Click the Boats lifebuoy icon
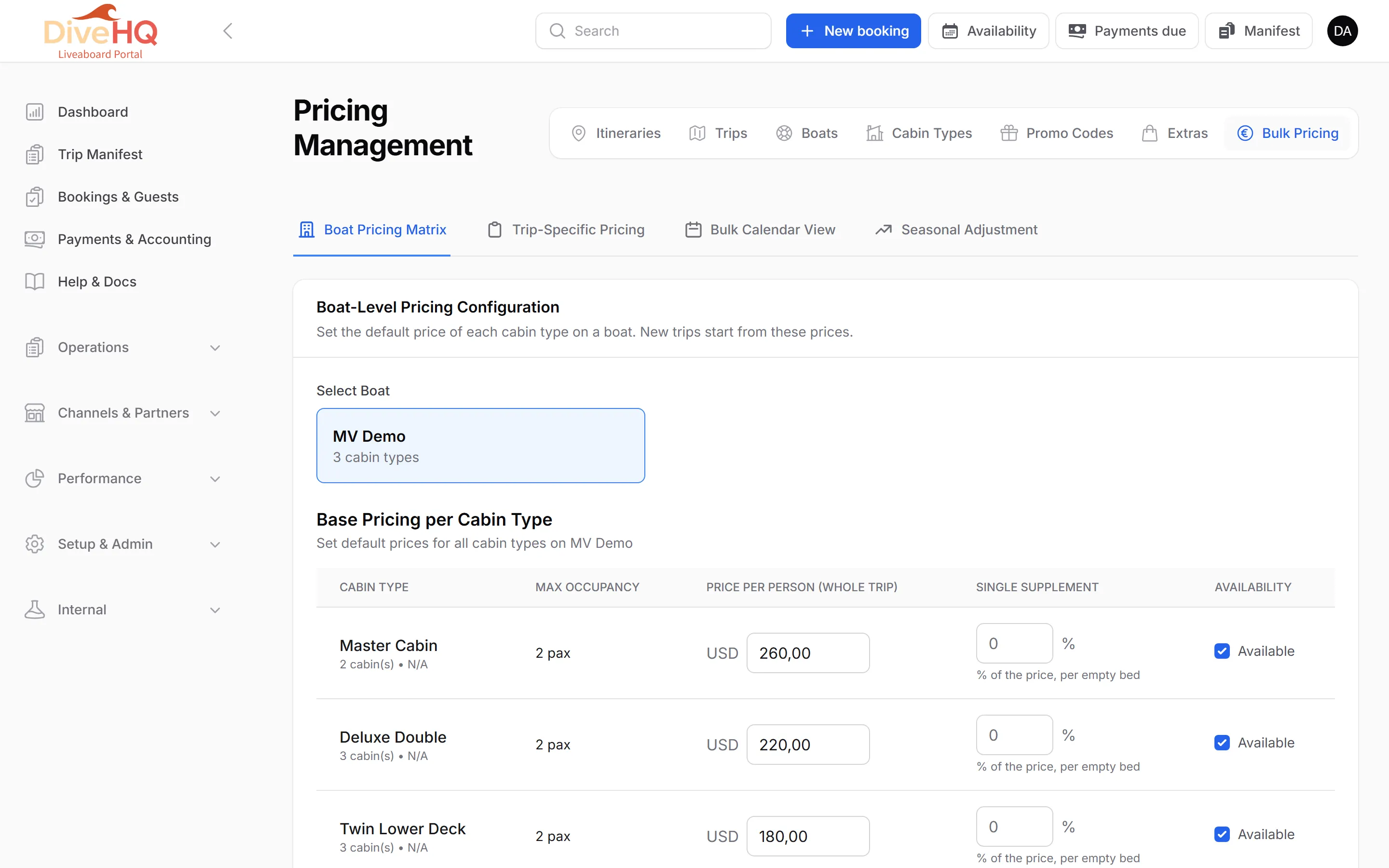This screenshot has height=868, width=1389. click(784, 133)
